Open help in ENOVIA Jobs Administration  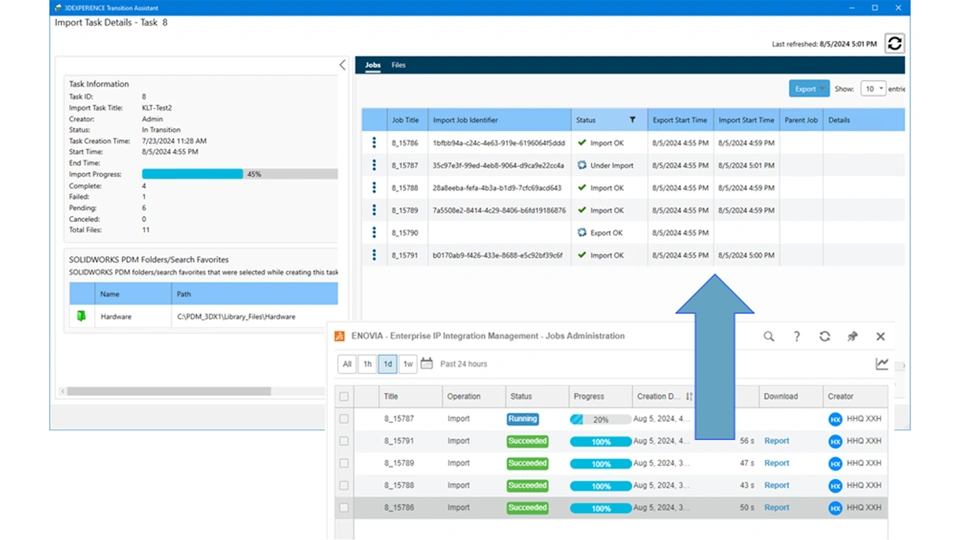pyautogui.click(x=797, y=336)
